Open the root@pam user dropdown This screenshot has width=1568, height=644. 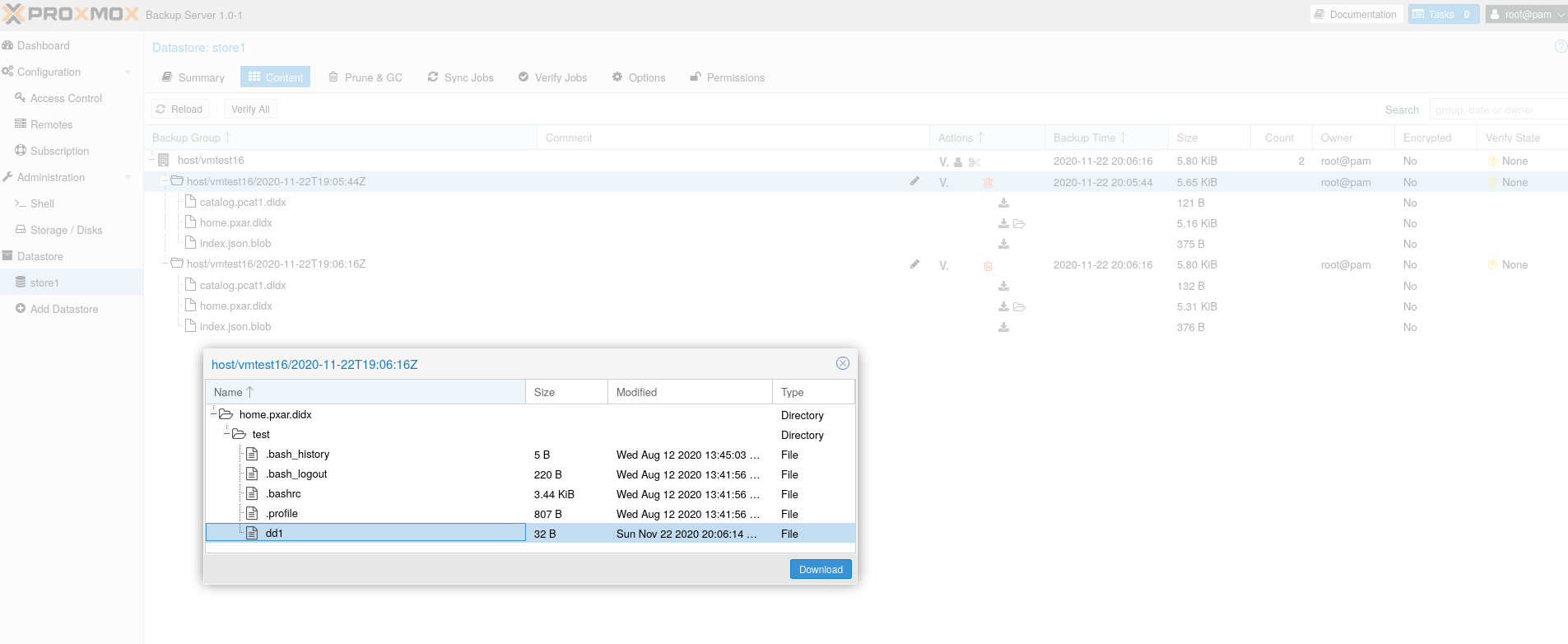pos(1526,14)
